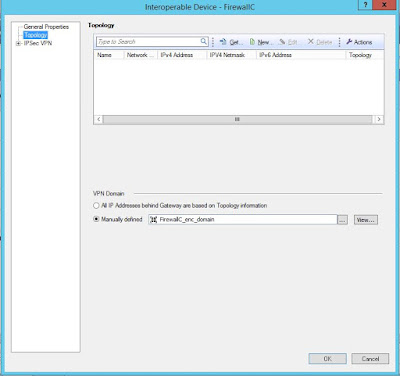Click the OK button
Screen dimensions: 400x376
click(328, 359)
